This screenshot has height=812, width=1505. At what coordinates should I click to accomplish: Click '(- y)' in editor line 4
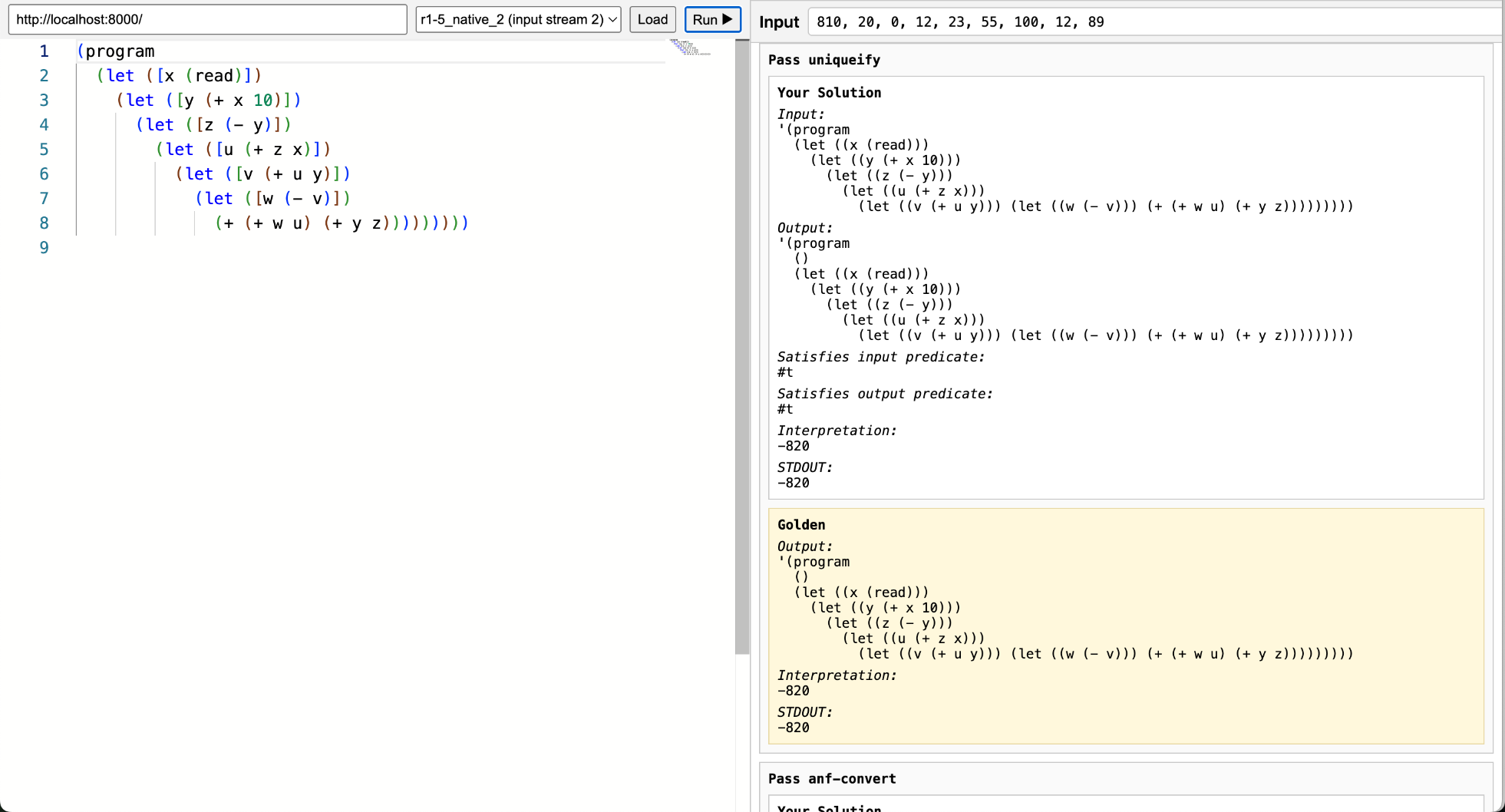click(249, 125)
